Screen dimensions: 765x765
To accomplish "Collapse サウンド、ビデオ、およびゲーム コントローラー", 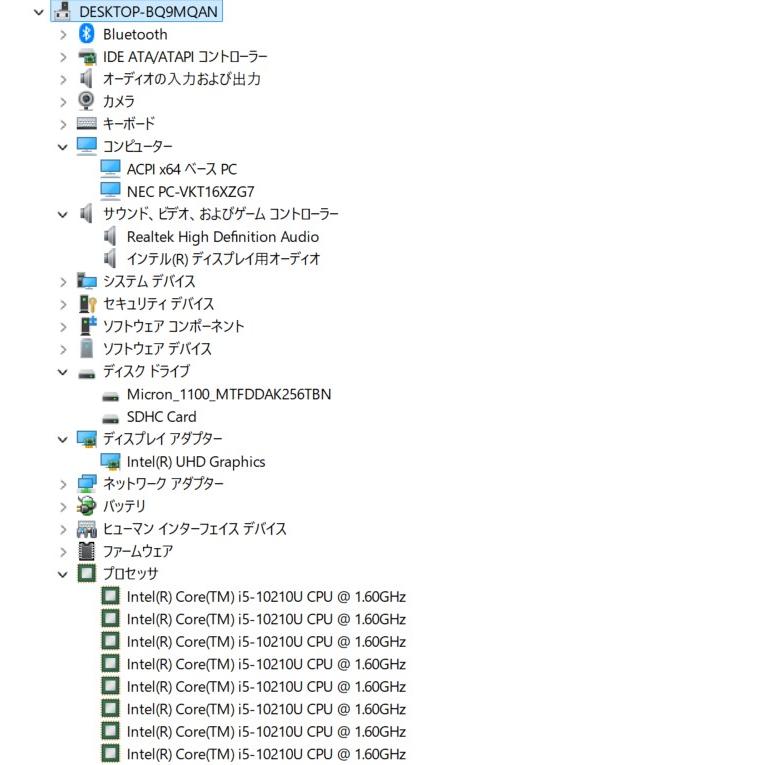I will click(62, 214).
